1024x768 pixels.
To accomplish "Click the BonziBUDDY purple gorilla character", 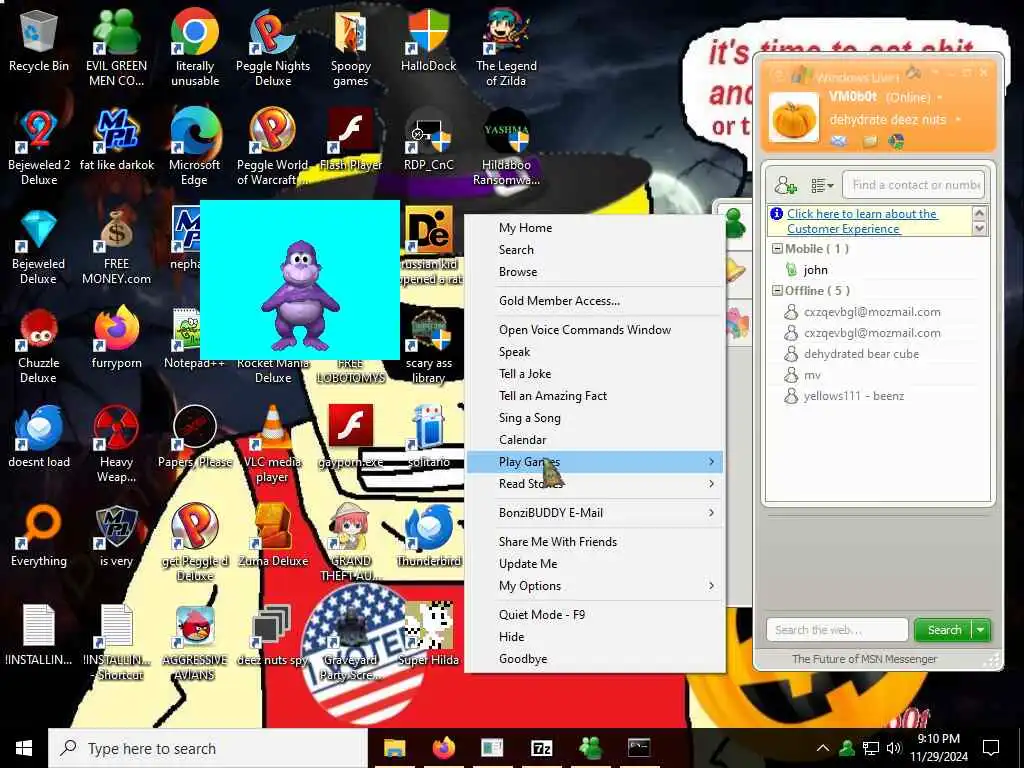I will click(300, 295).
